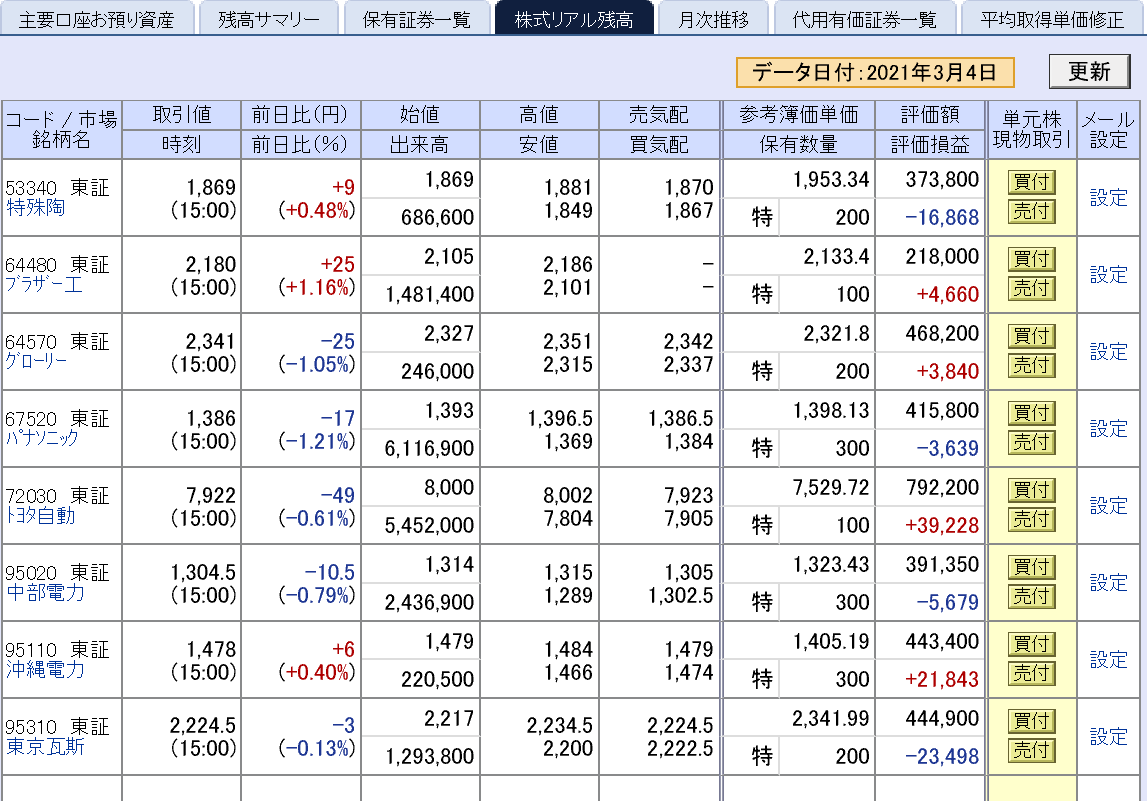Image resolution: width=1147 pixels, height=801 pixels.
Task: Click 買付 for 沖縄電力
Action: point(1031,644)
